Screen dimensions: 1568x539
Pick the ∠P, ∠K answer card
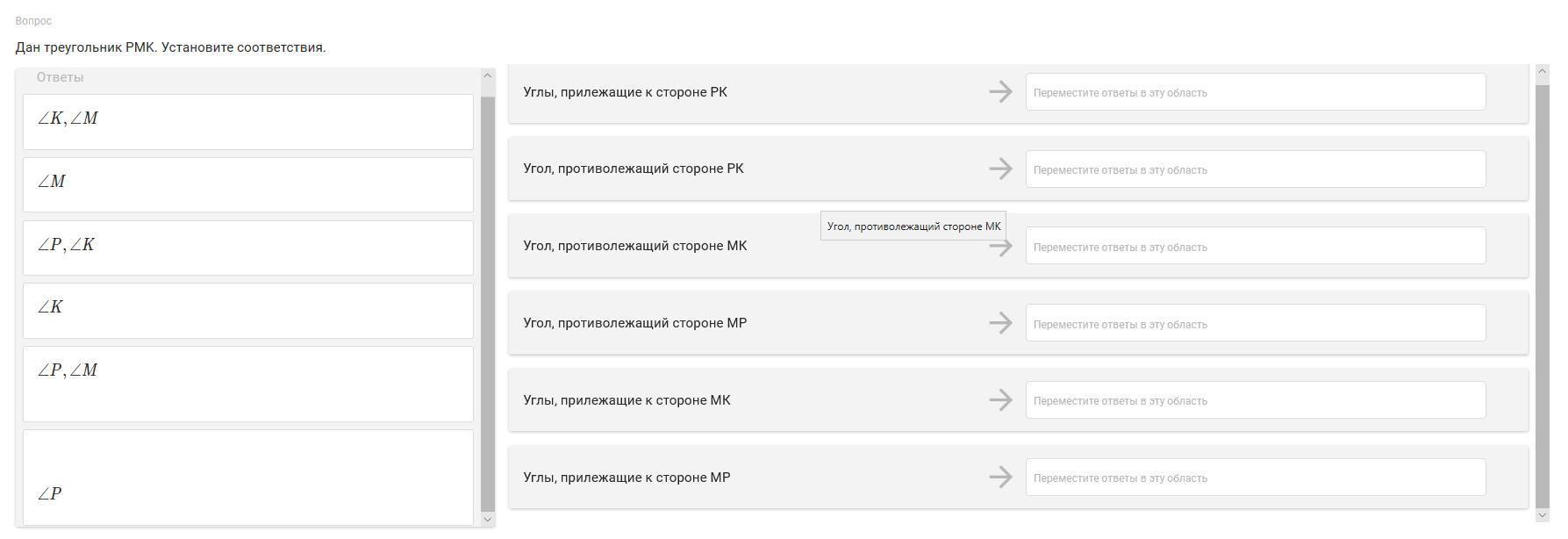pyautogui.click(x=247, y=248)
